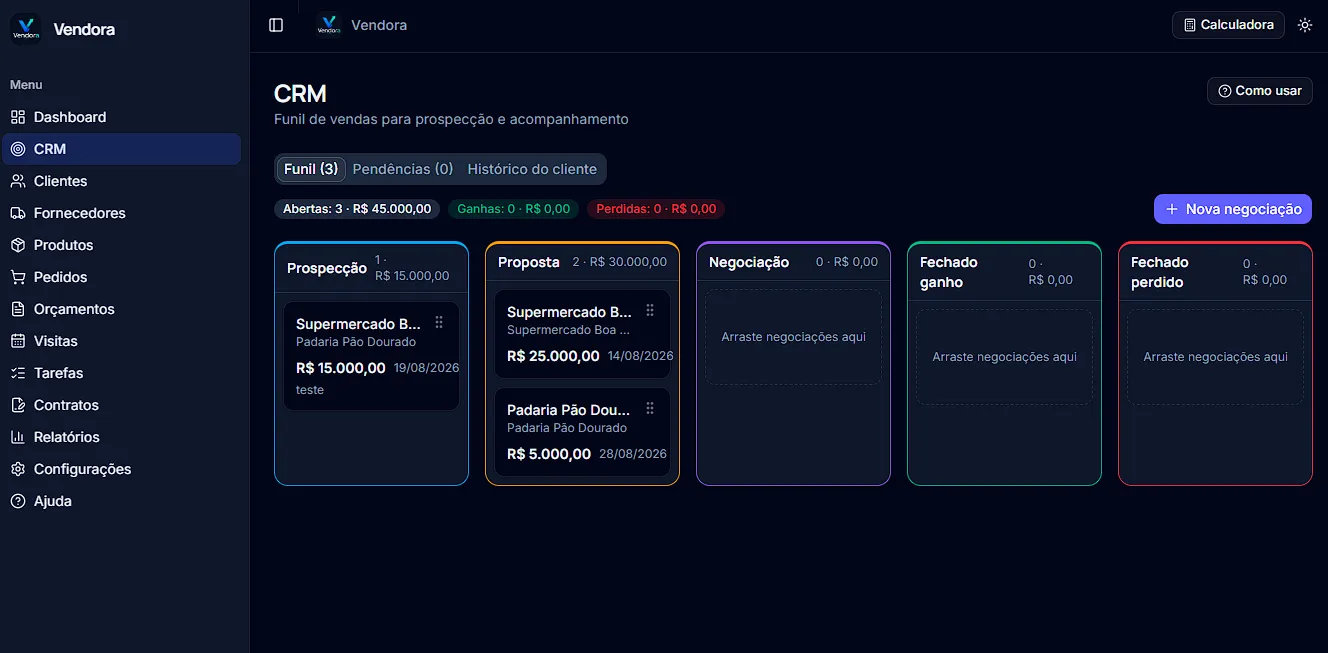The image size is (1328, 653).
Task: Click the 'teste' note on Prospecção card
Action: [x=310, y=390]
